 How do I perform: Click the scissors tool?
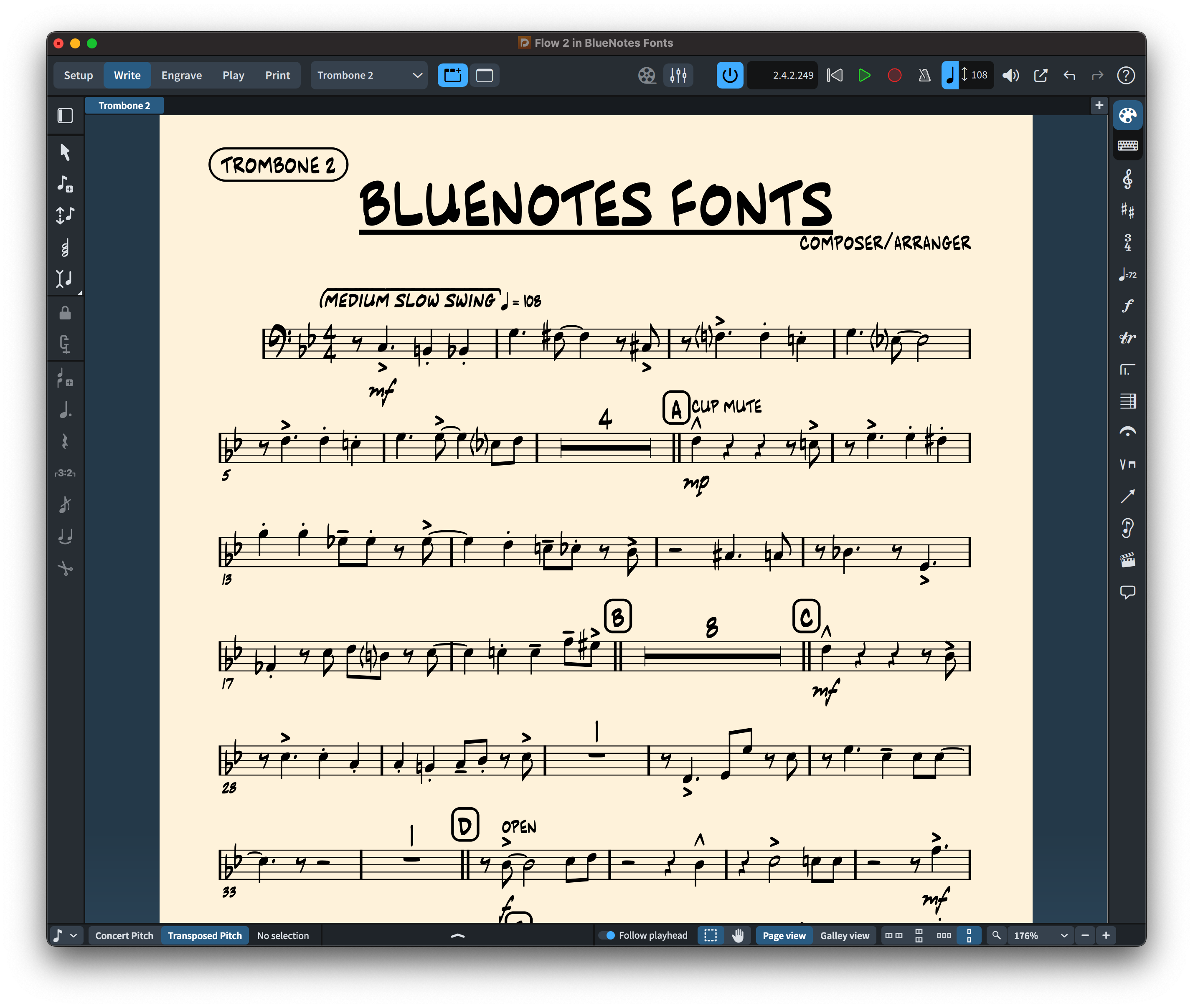pyautogui.click(x=65, y=567)
